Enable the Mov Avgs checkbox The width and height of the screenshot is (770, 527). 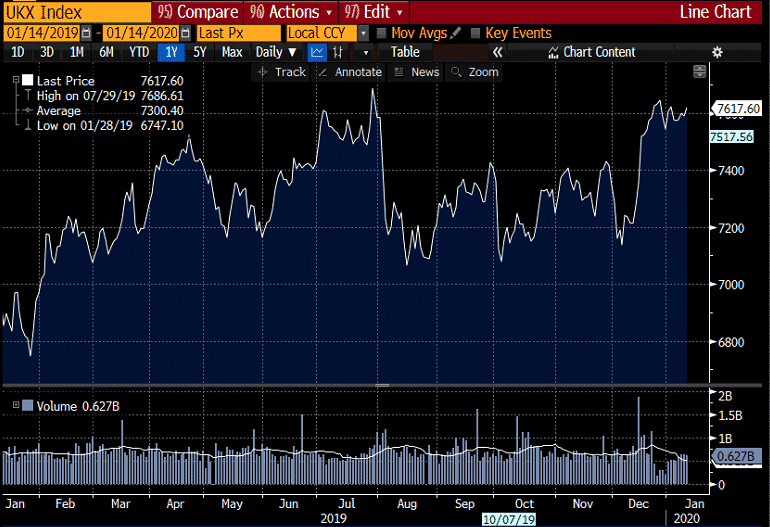[x=382, y=33]
